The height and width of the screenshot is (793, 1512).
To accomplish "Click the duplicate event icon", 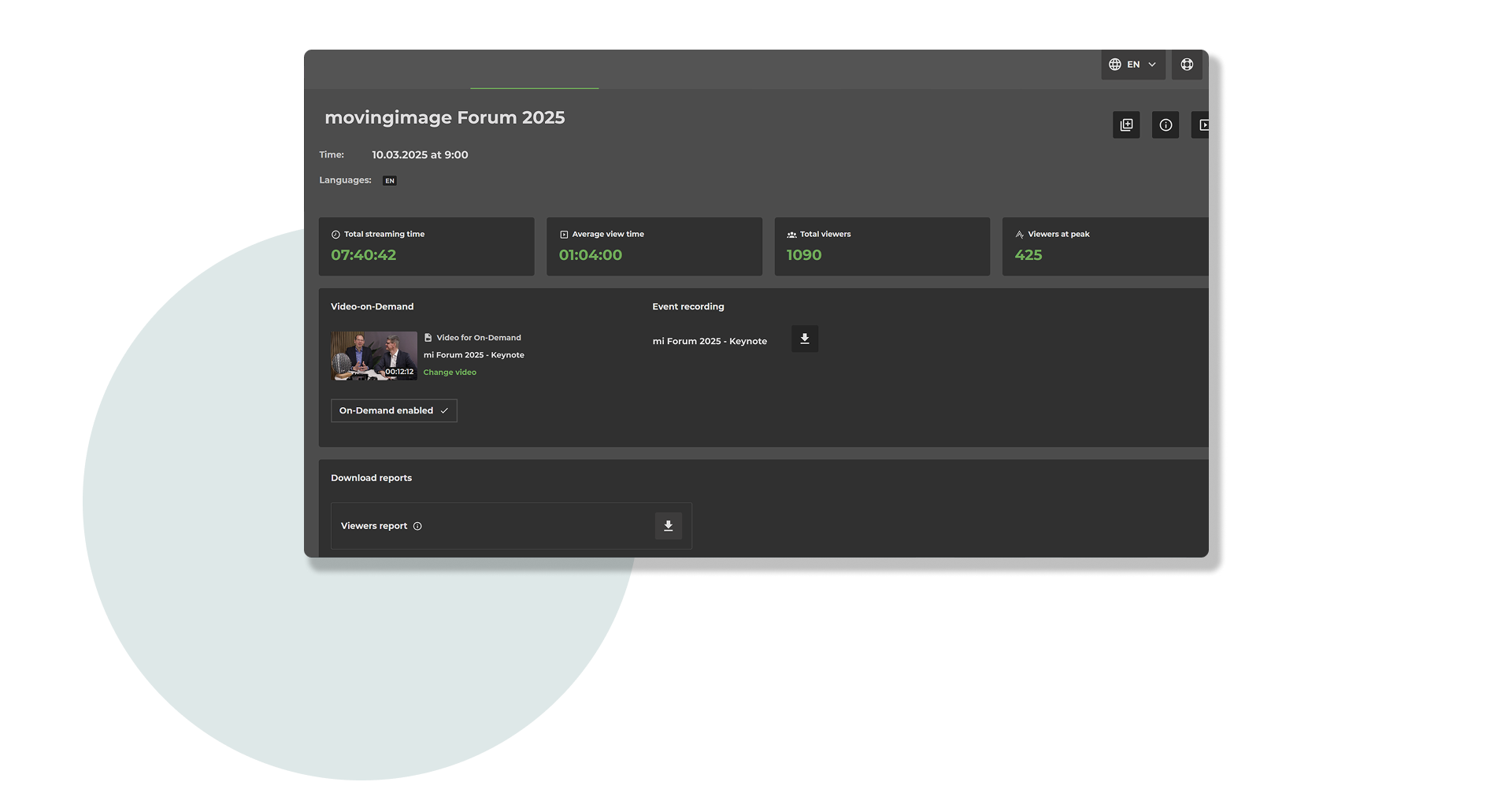I will tap(1126, 124).
